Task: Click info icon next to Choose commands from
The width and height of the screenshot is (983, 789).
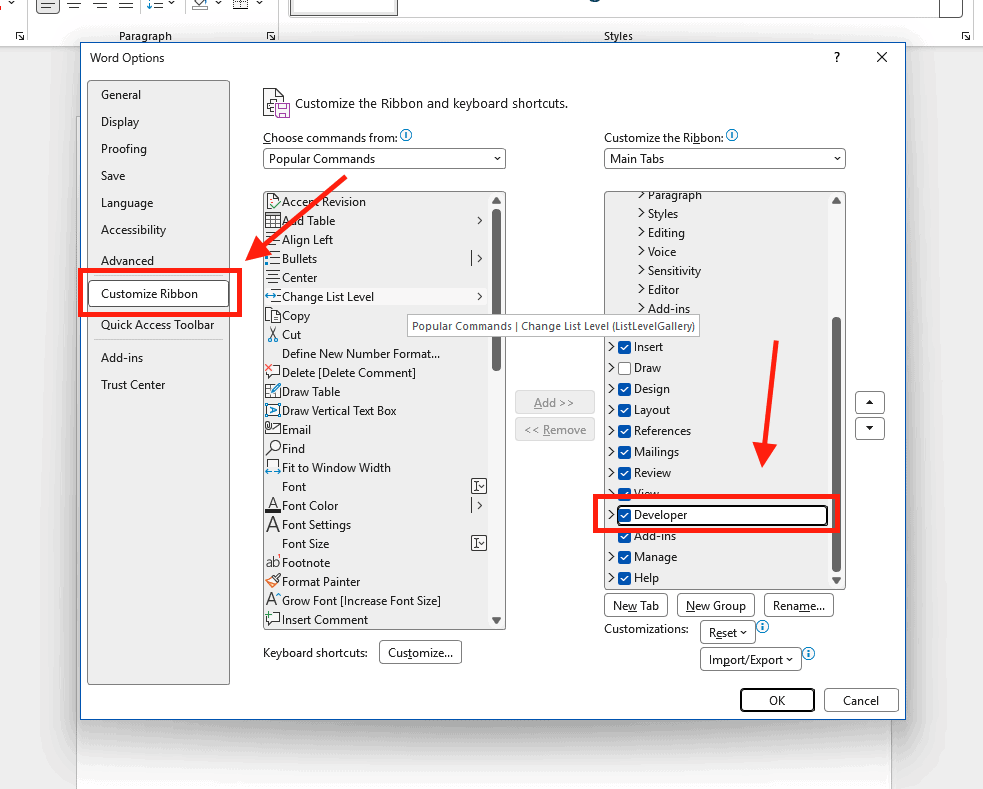Action: (406, 135)
